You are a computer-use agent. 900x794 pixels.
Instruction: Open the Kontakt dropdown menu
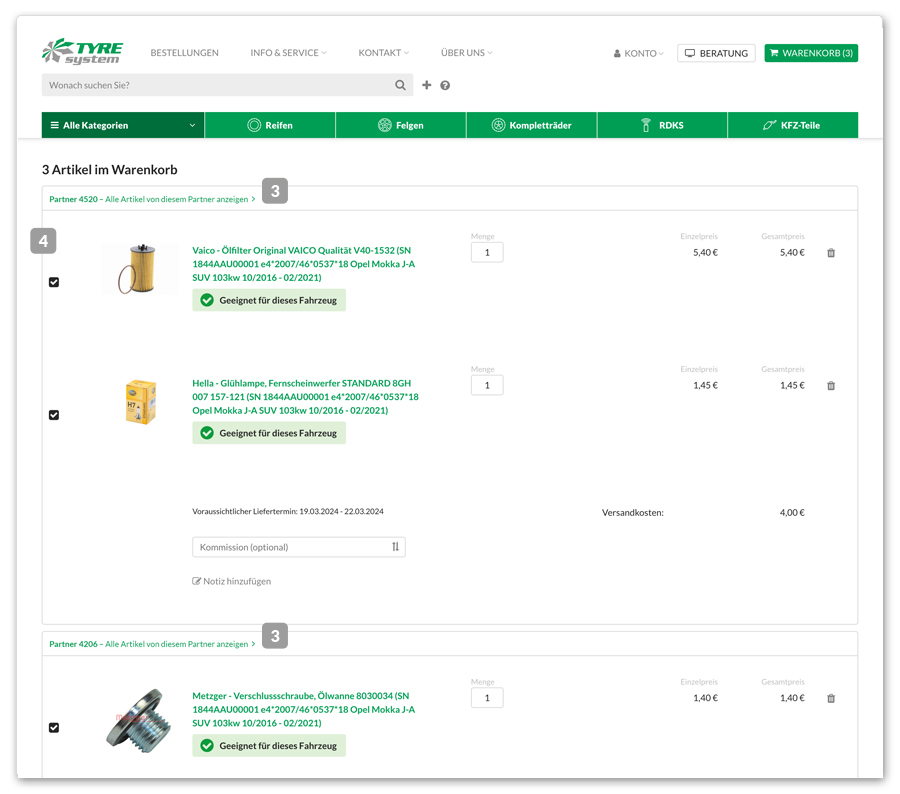click(383, 53)
